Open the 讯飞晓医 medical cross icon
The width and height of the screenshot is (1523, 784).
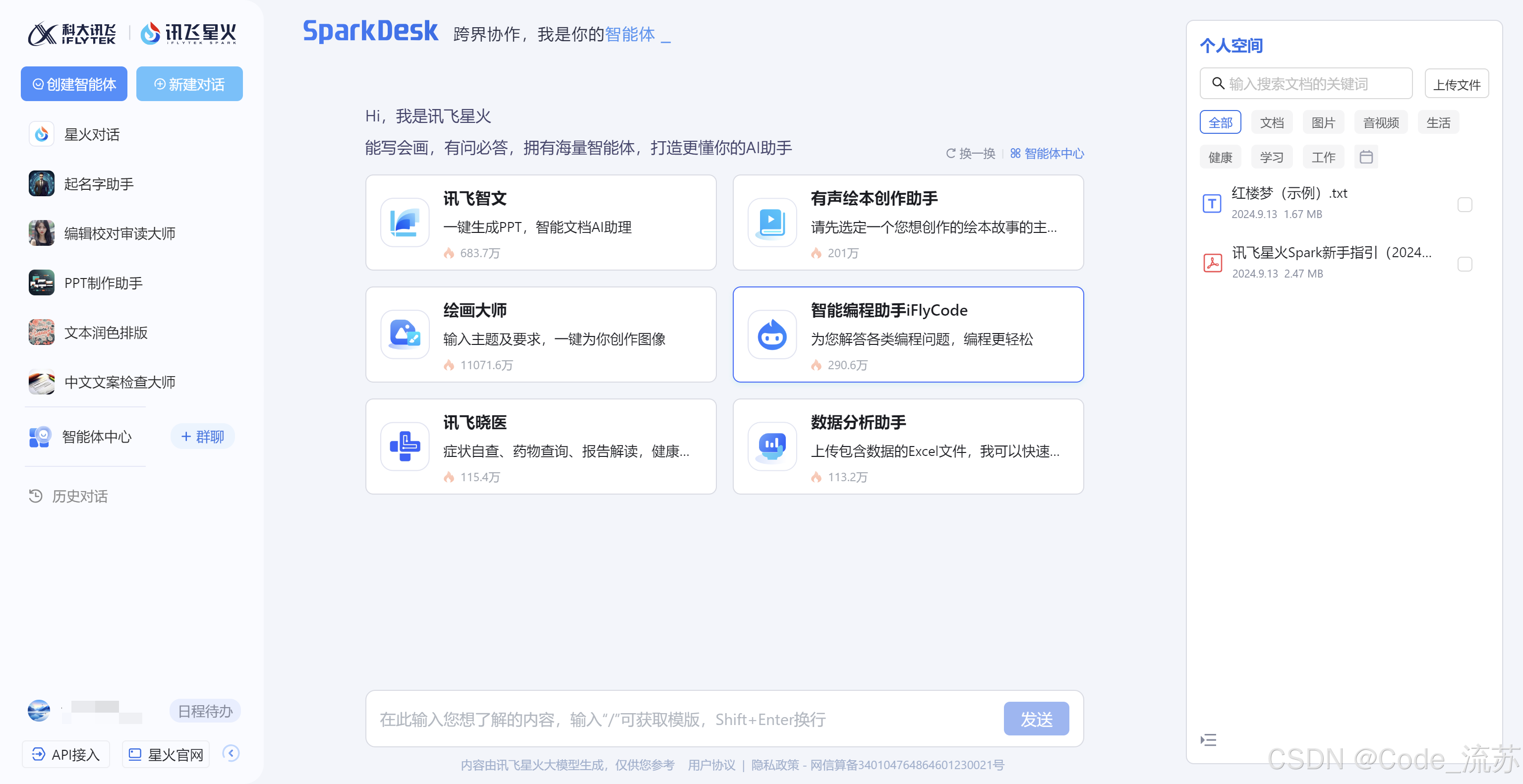tap(405, 446)
